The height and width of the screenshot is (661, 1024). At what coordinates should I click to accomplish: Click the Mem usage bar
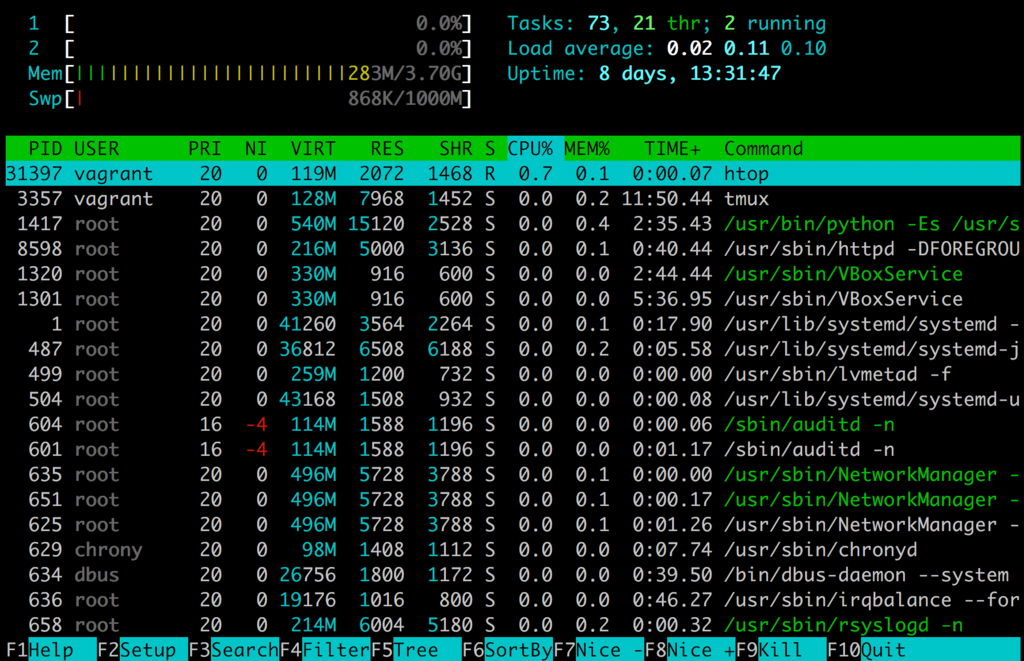point(249,74)
